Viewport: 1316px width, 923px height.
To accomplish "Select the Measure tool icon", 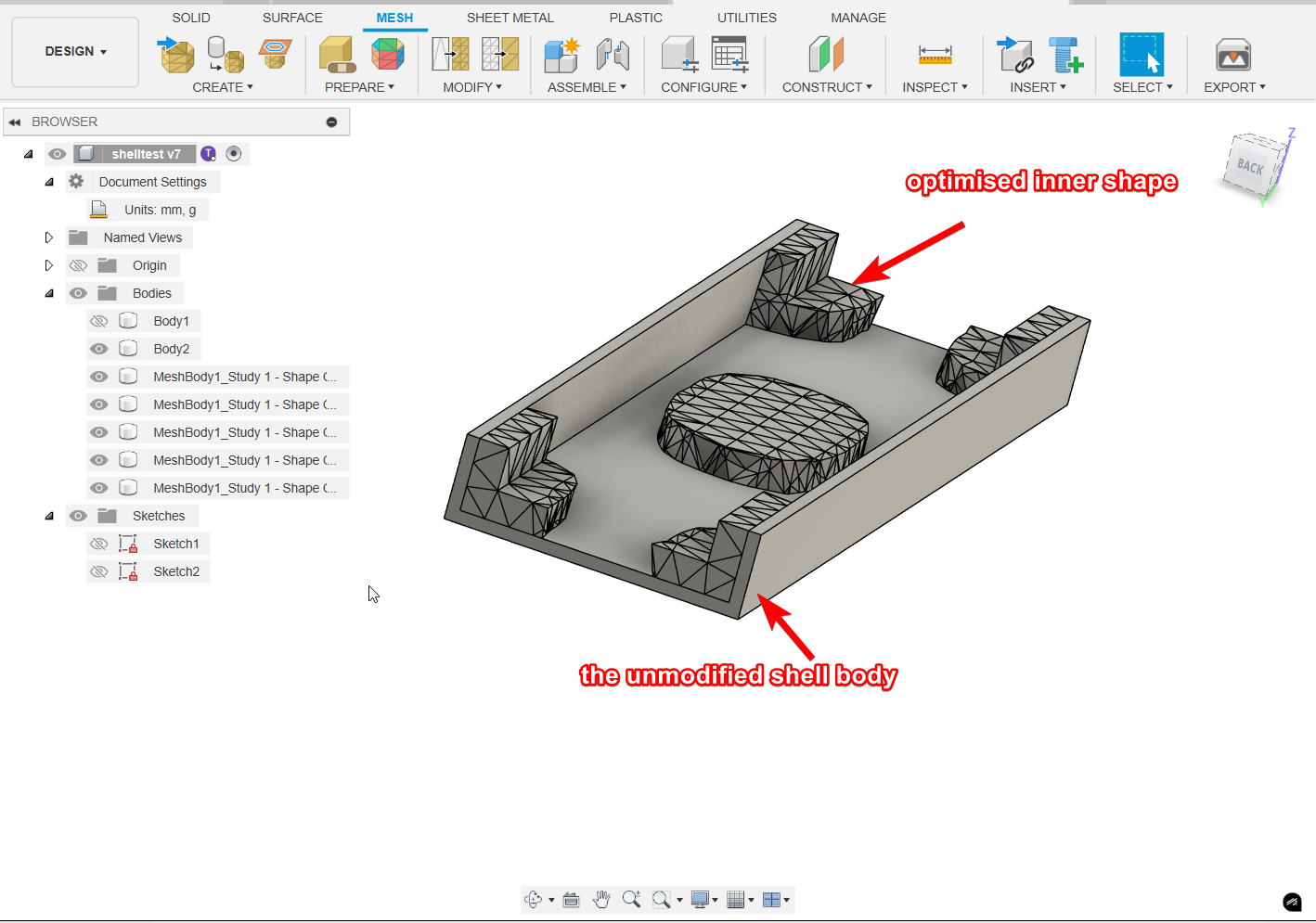I will (935, 55).
